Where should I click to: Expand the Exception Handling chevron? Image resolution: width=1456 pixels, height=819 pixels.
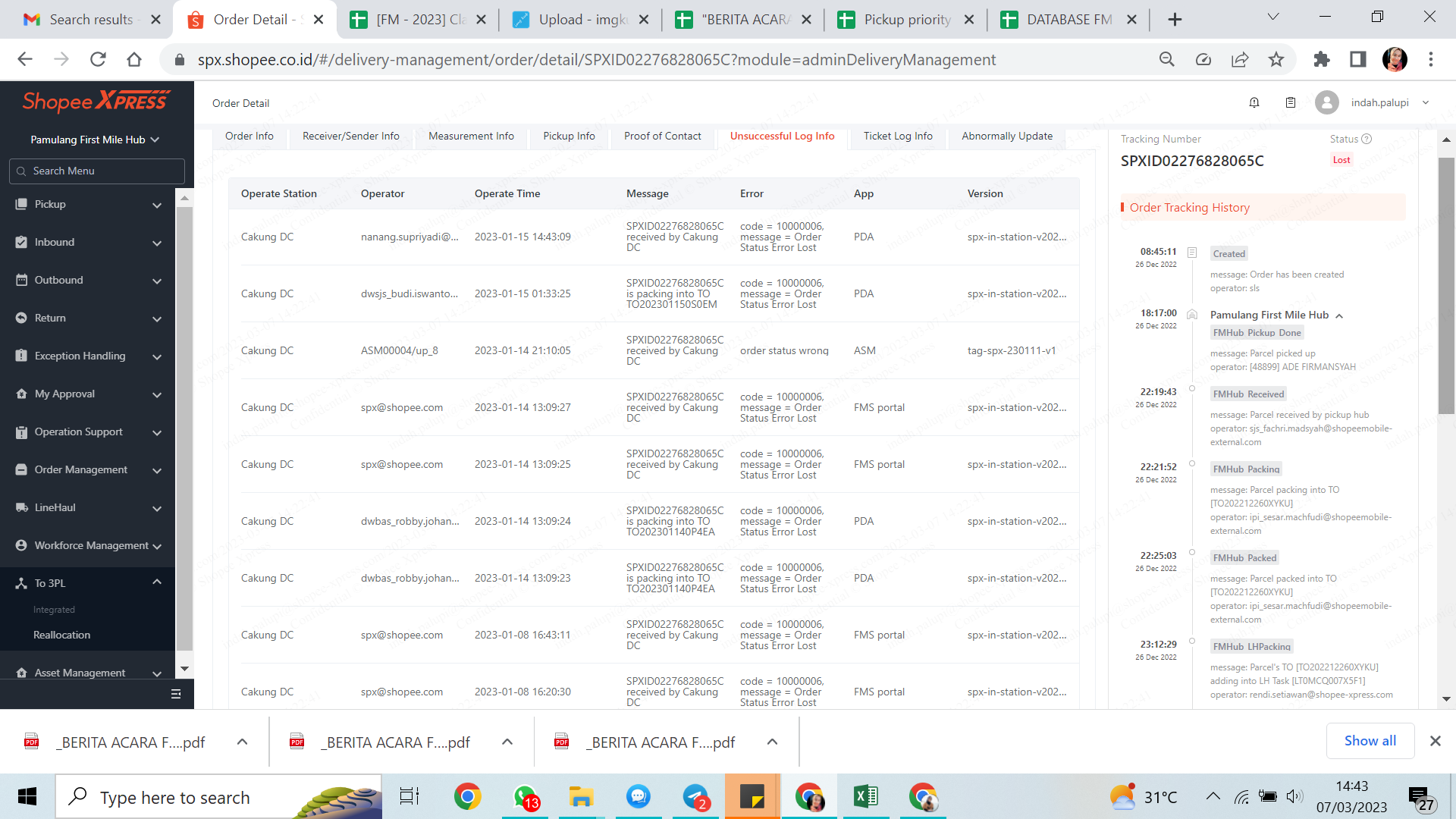tap(157, 356)
